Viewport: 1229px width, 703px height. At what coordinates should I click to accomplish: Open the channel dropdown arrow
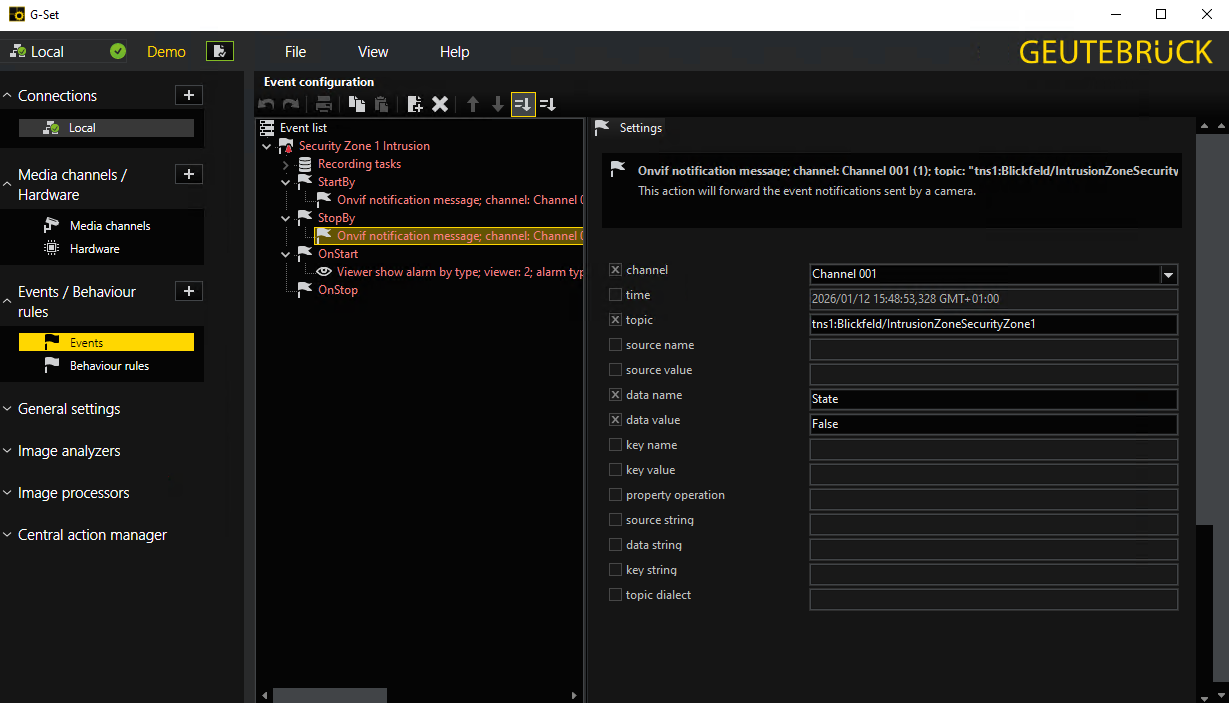[x=1168, y=274]
